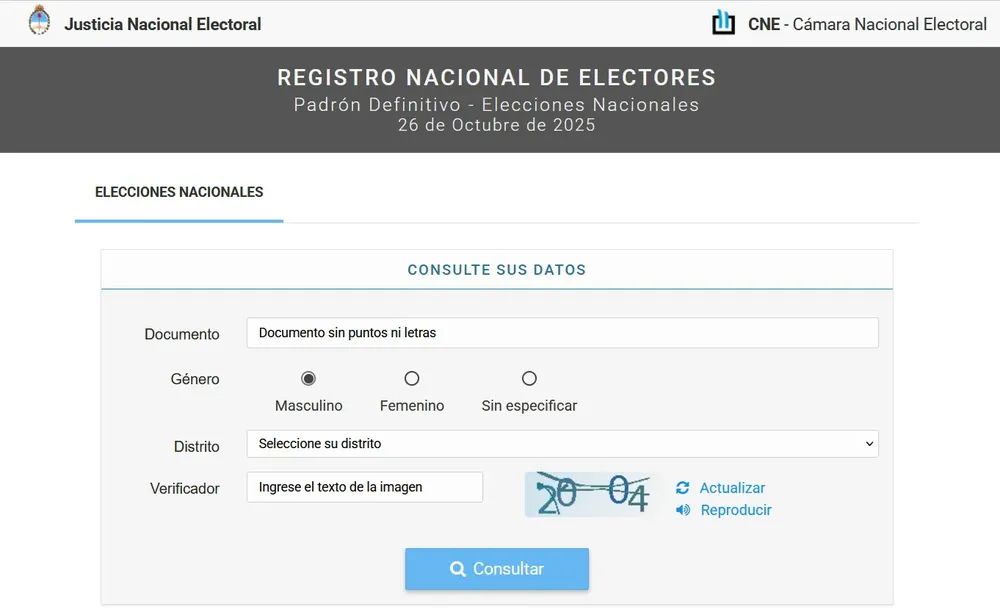Screen dimensions: 1000x612
Task: Click the CNE logo icon
Action: click(723, 22)
